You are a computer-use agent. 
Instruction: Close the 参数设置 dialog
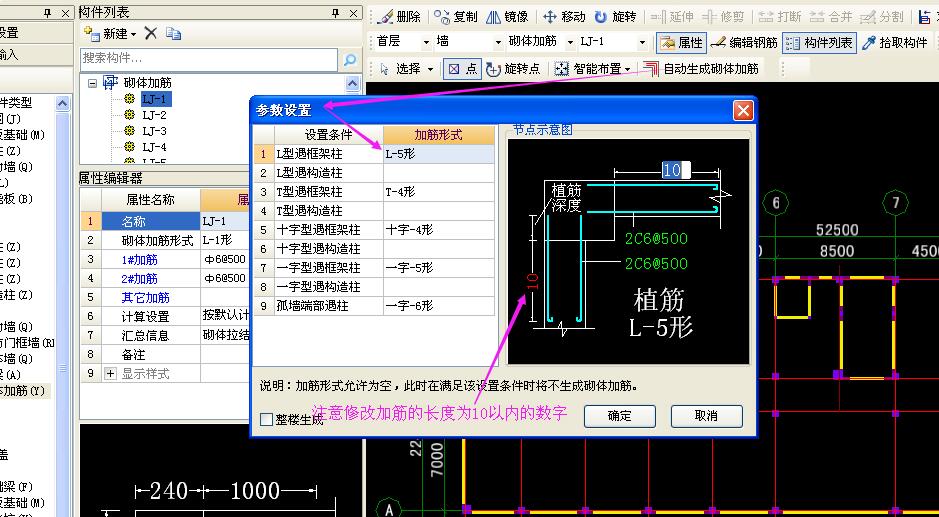[743, 111]
